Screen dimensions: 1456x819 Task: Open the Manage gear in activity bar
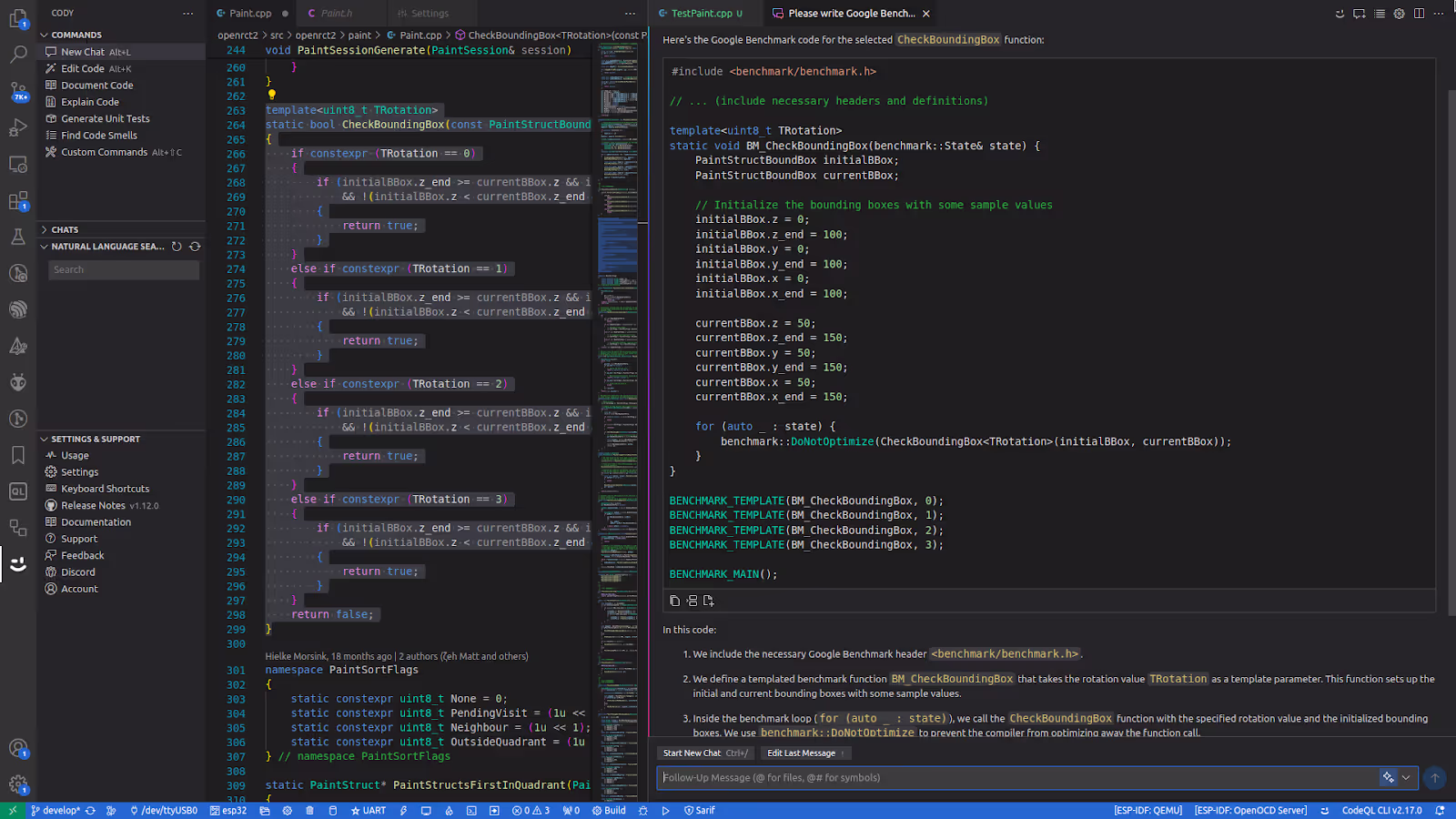[18, 784]
